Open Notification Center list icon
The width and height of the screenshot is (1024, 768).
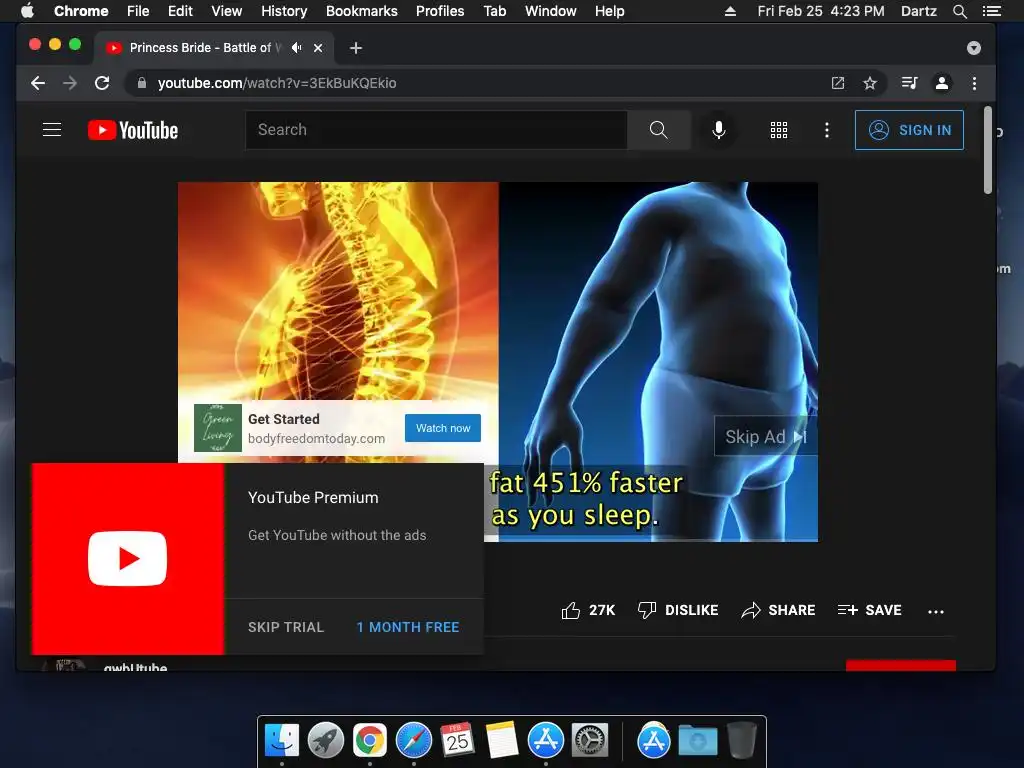pos(992,11)
